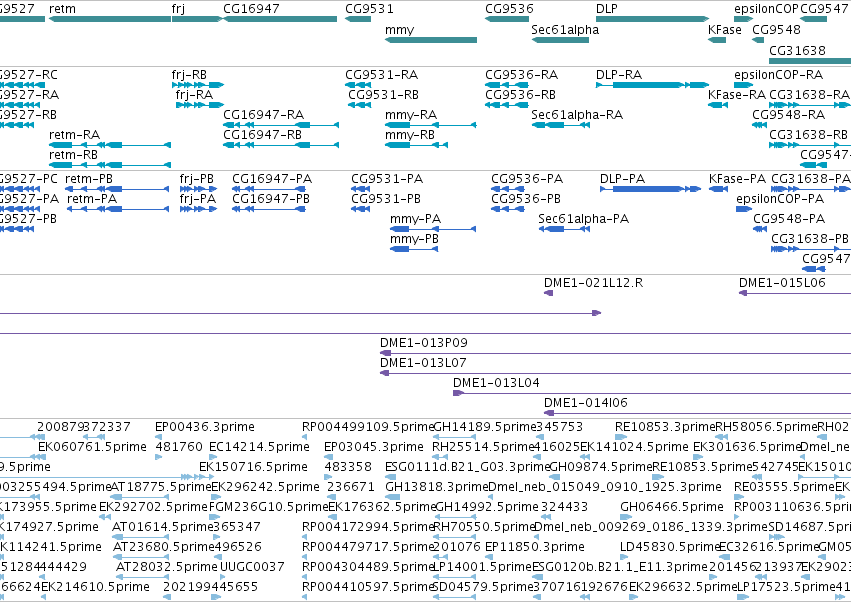Open transcript retm-RA
This screenshot has height=602, width=851.
(x=110, y=145)
